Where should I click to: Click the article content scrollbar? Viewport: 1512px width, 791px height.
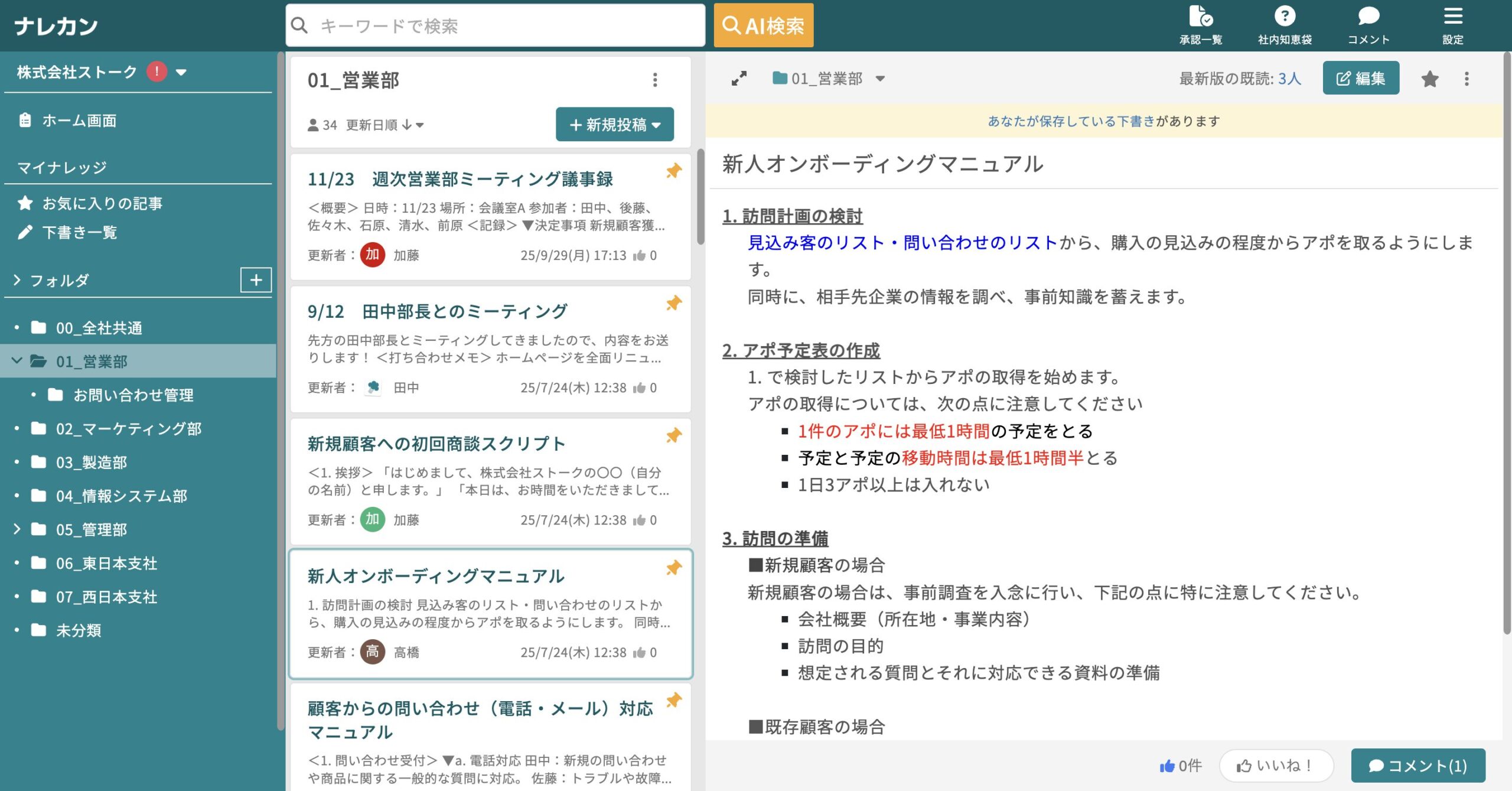1507,343
